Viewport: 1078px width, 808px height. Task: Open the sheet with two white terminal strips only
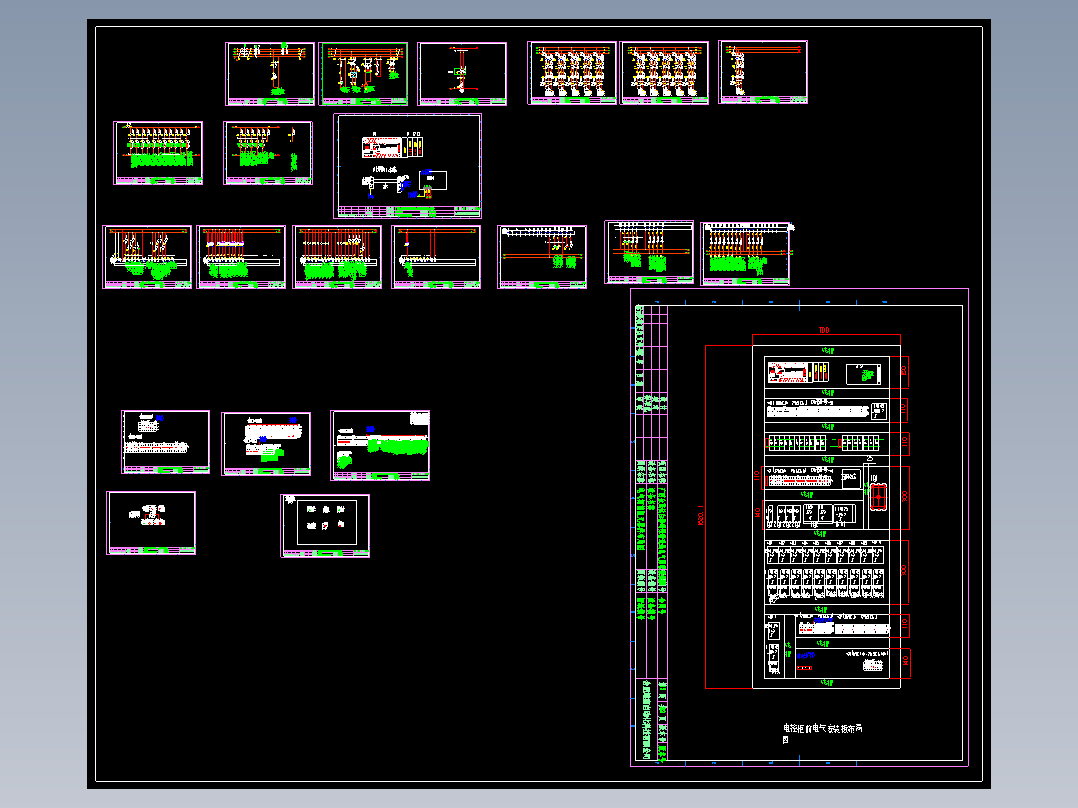coord(166,442)
